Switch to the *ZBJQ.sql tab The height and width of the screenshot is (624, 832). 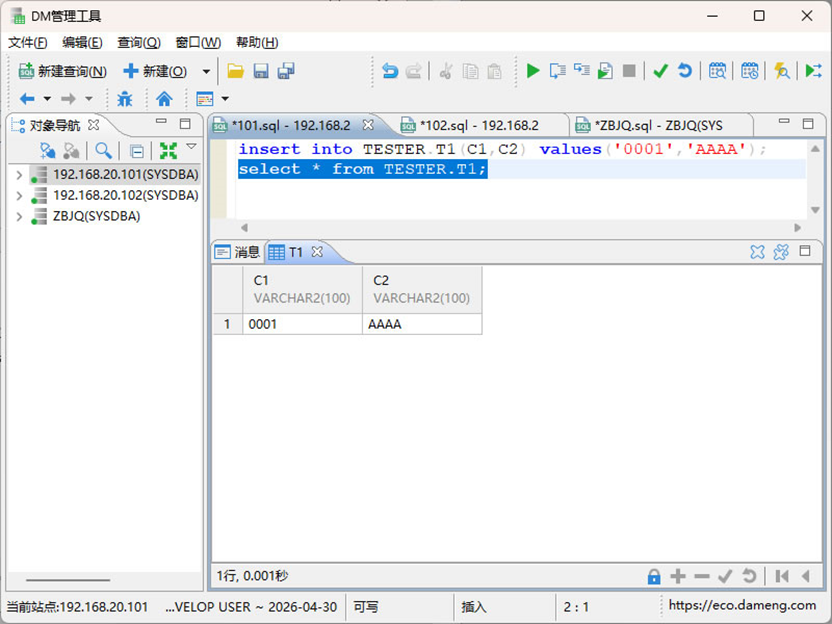pos(658,126)
